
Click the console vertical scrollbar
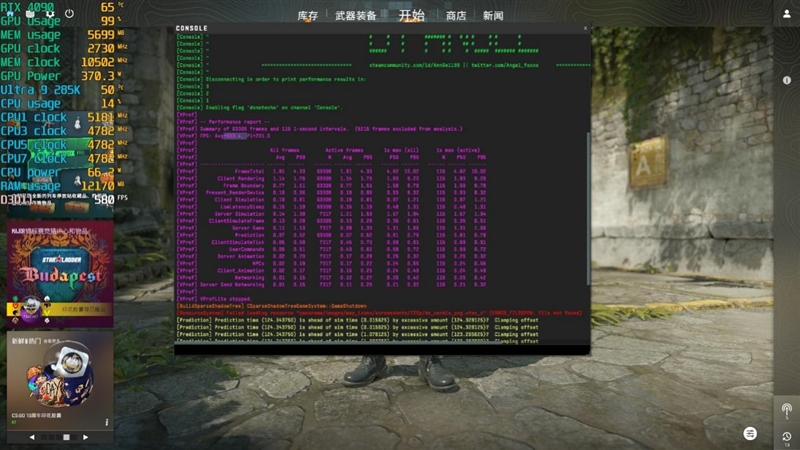point(588,209)
